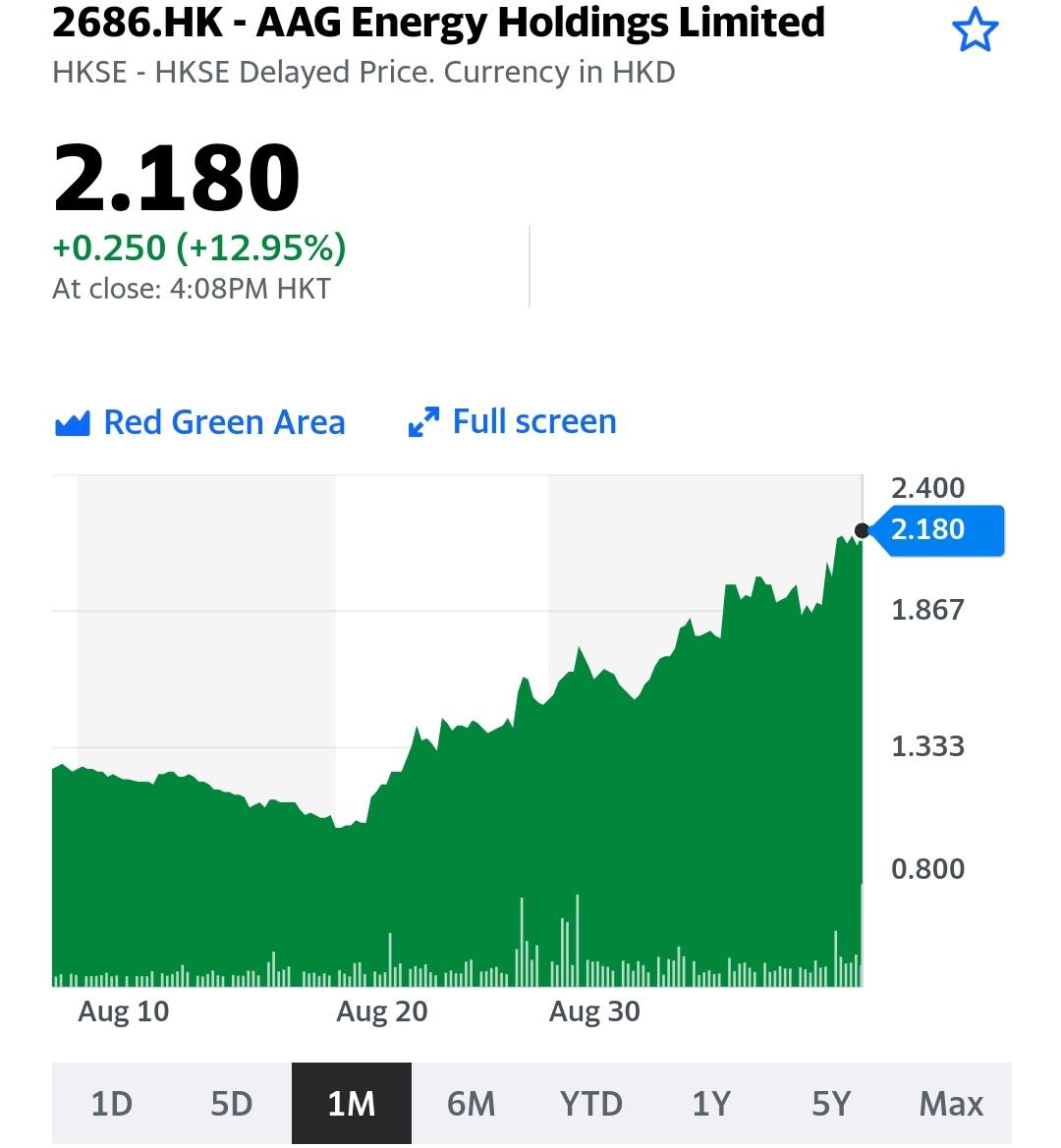This screenshot has width=1061, height=1148.
Task: Click the Red Green Area chart icon
Action: 73,423
